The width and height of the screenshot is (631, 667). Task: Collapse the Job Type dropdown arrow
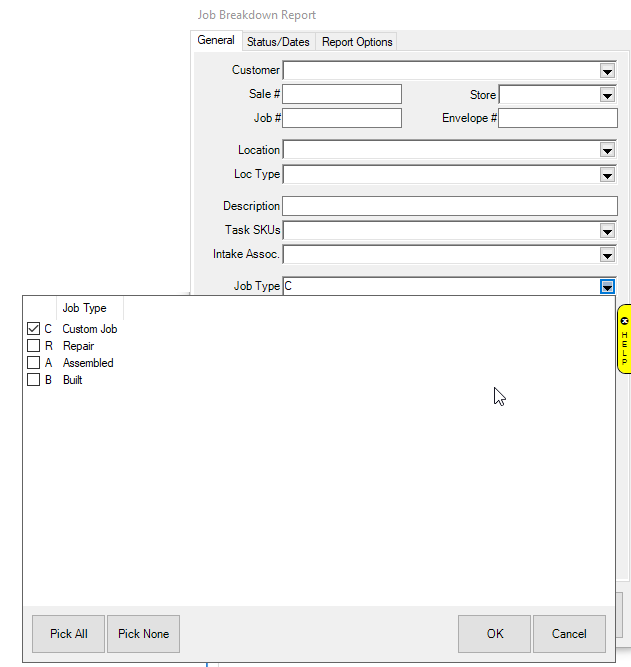point(607,287)
